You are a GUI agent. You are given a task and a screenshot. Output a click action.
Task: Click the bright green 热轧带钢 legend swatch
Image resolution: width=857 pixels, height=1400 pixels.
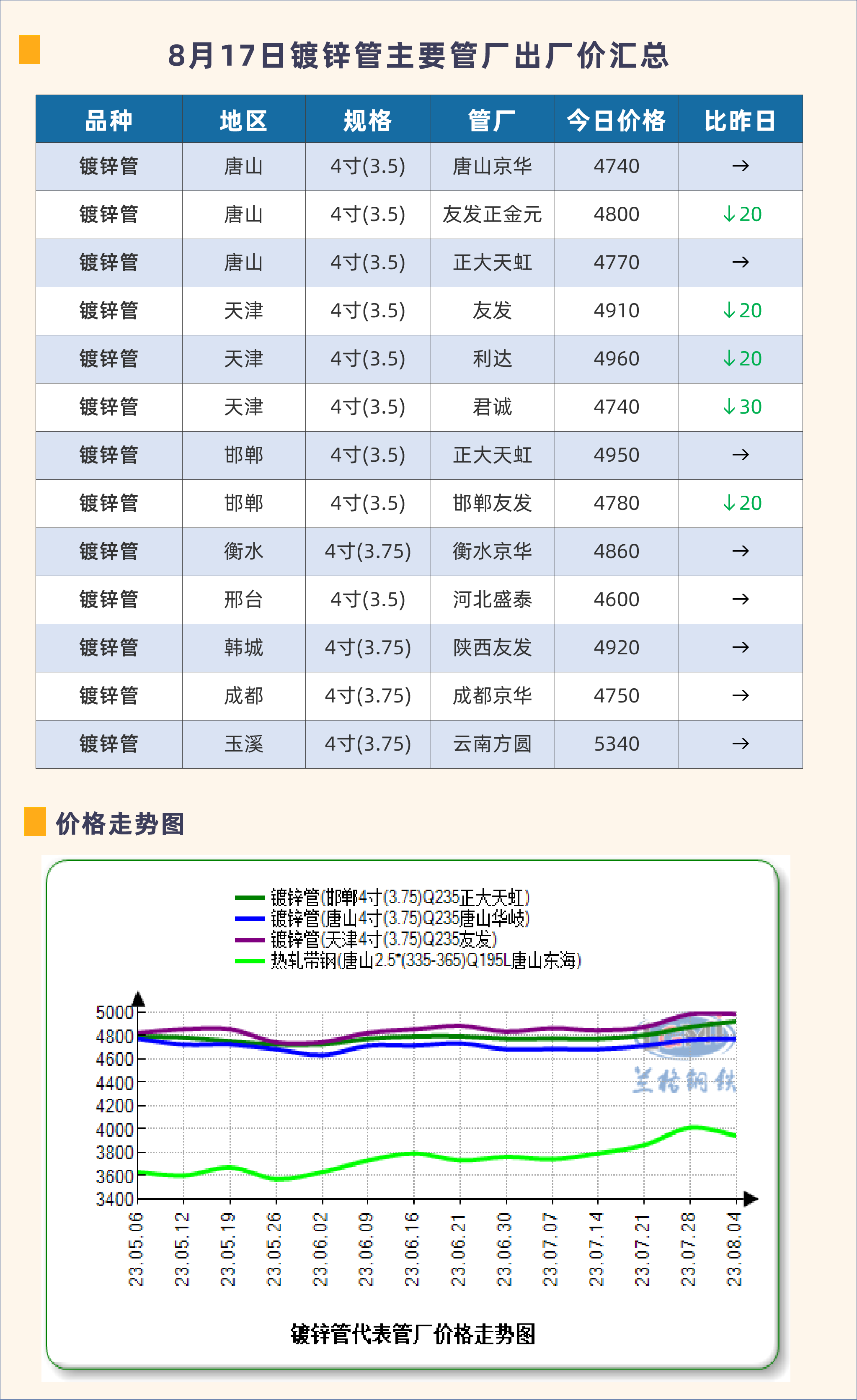pyautogui.click(x=250, y=961)
